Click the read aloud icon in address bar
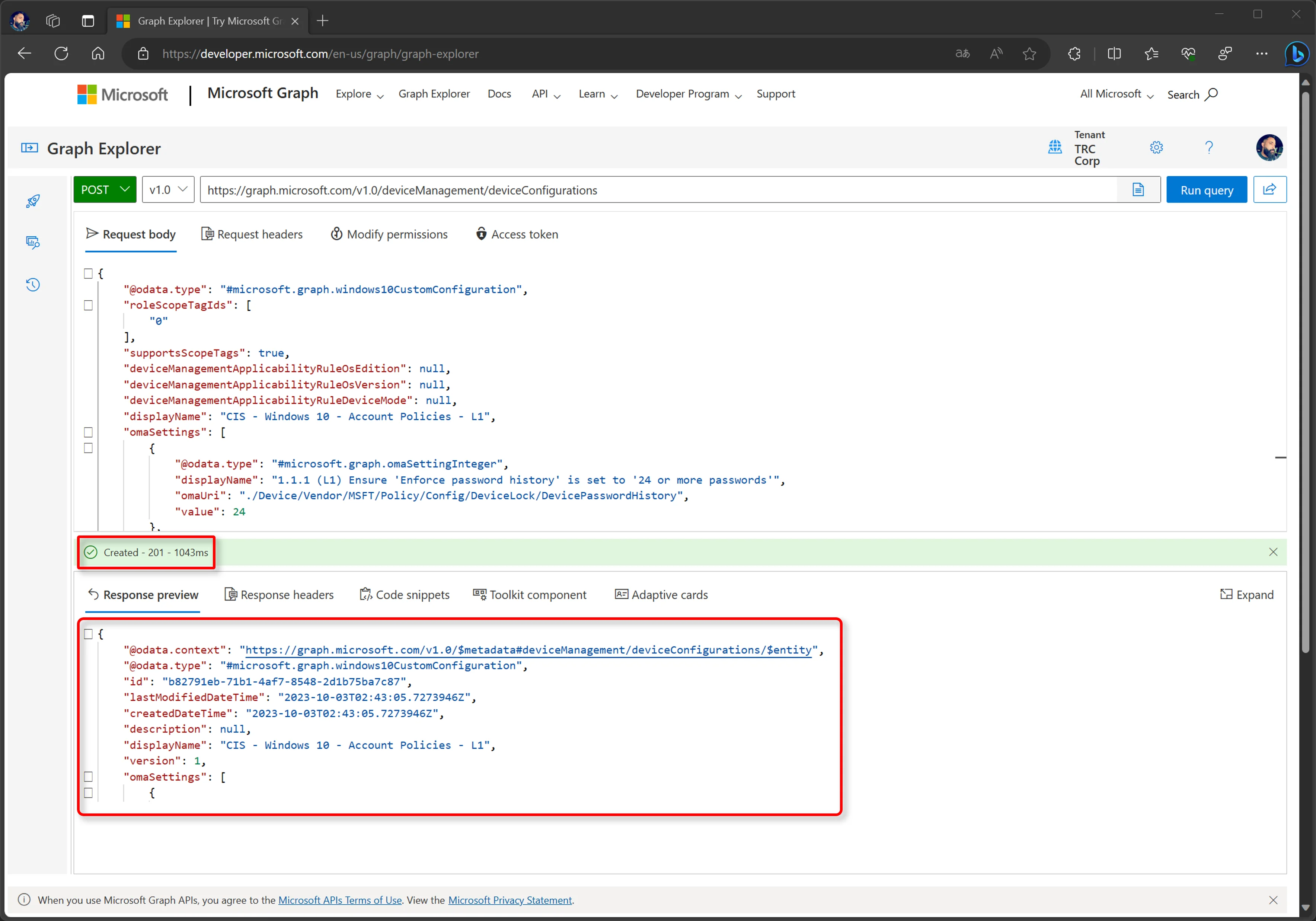 (x=997, y=54)
